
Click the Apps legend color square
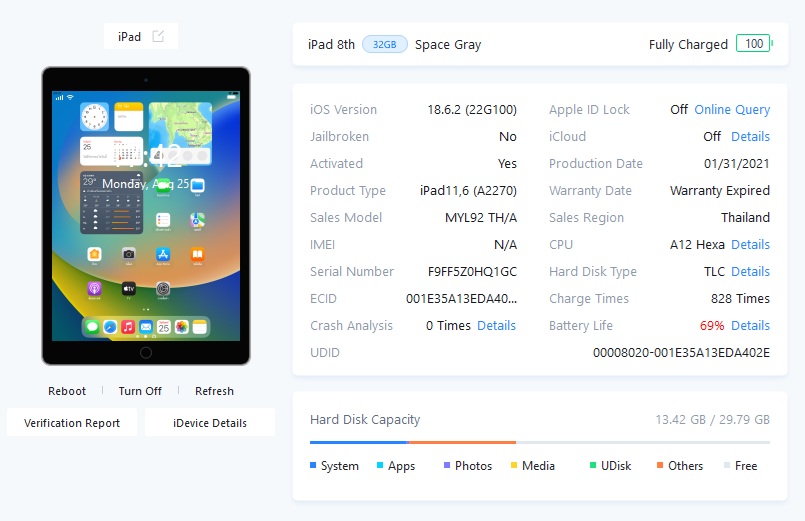tap(380, 465)
